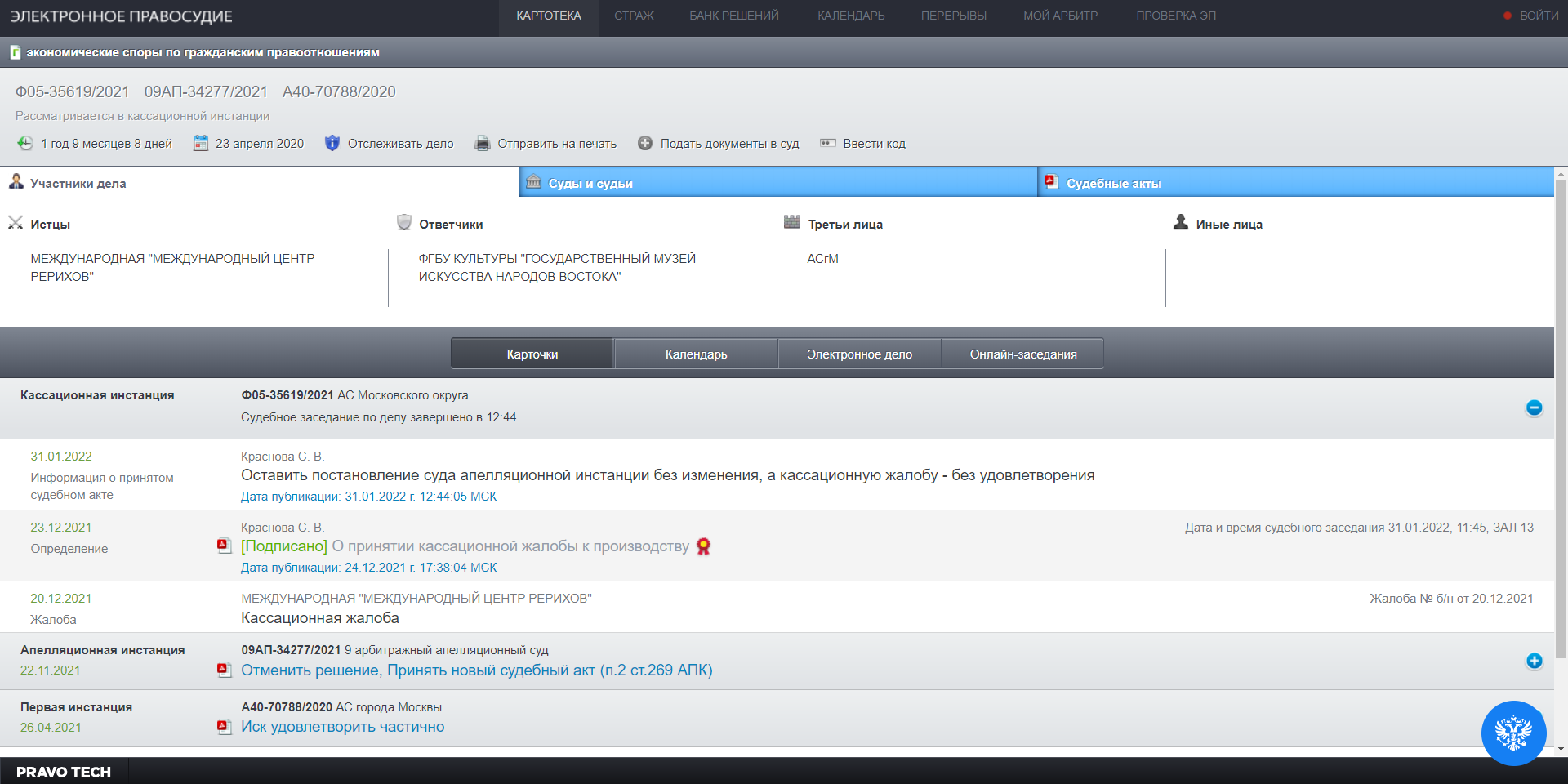This screenshot has height=784, width=1568.
Task: Switch to the Календарь case tab
Action: point(696,354)
